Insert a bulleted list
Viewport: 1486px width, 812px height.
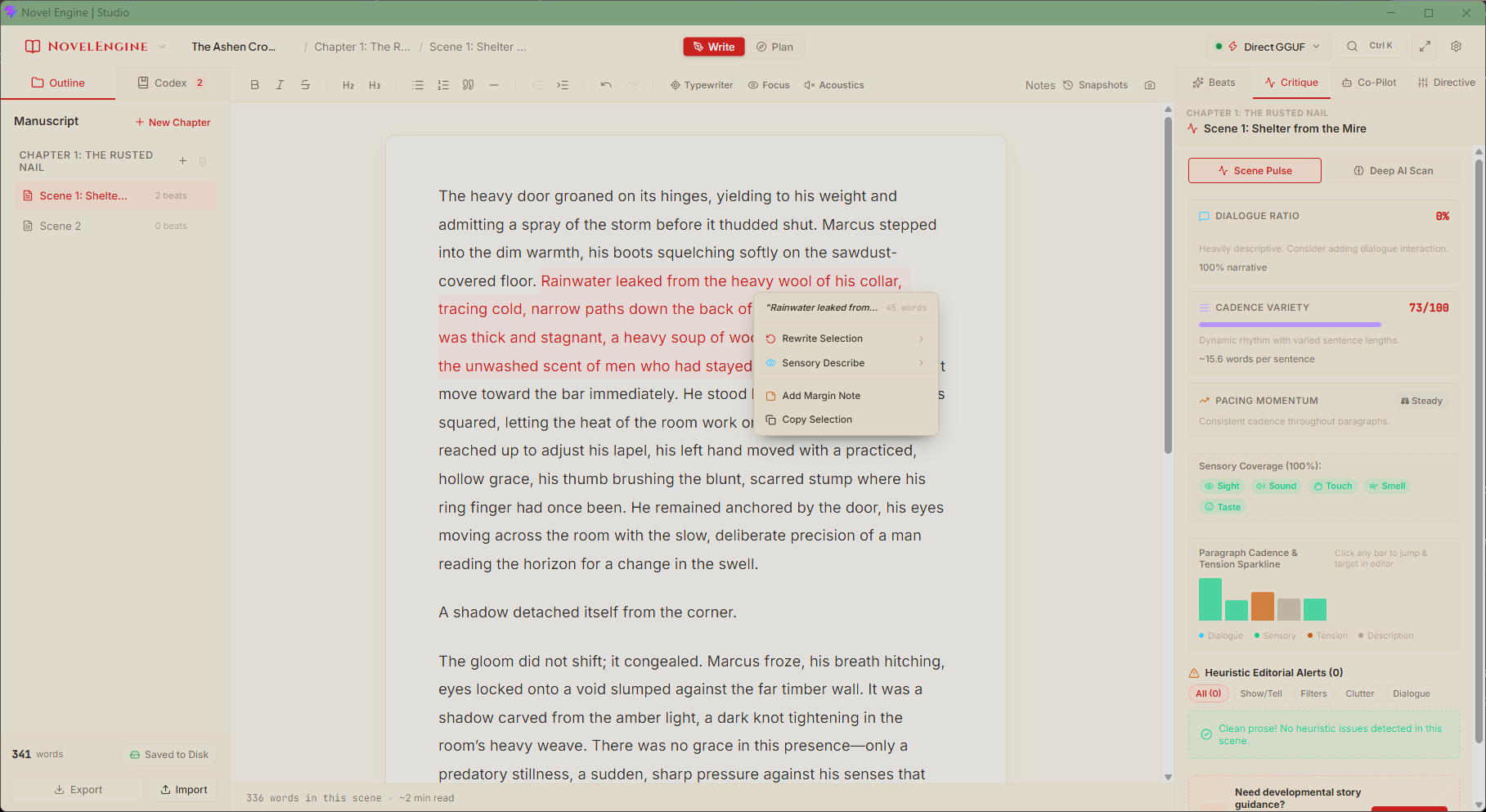[x=418, y=85]
